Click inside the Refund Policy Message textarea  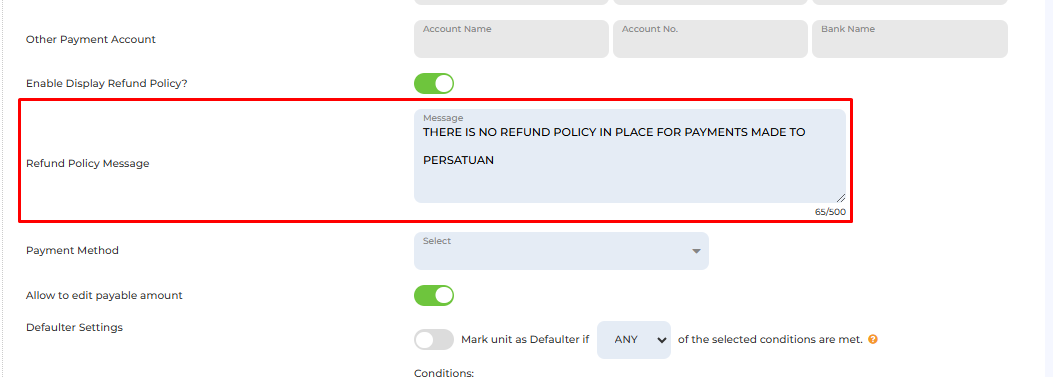(629, 156)
